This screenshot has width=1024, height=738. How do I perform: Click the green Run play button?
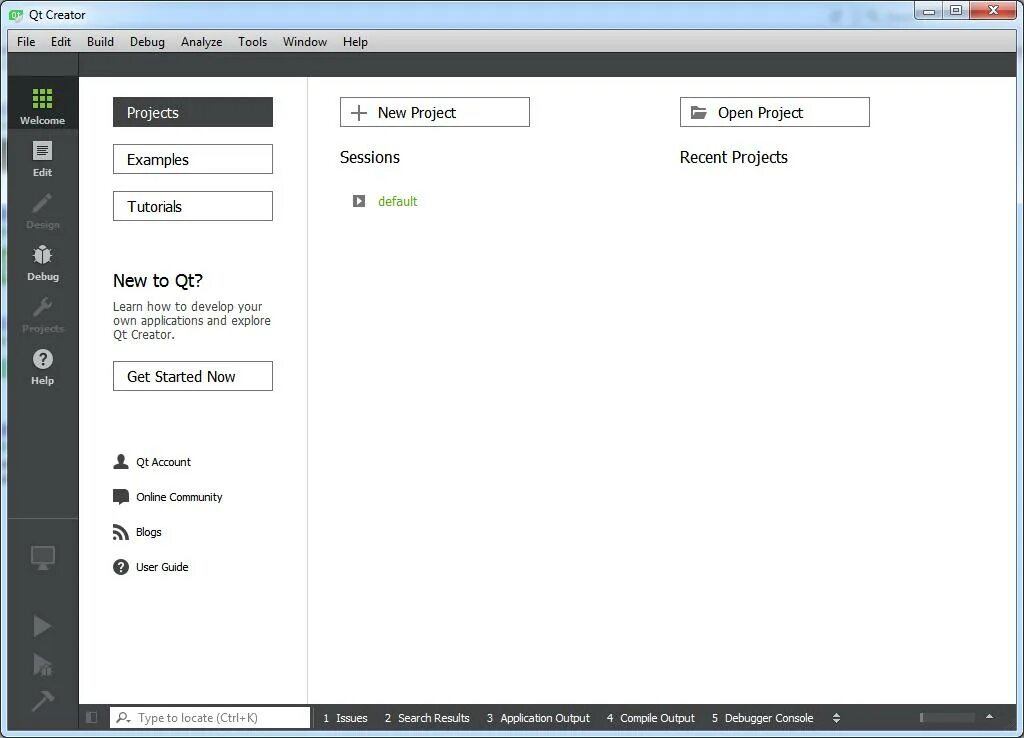(x=42, y=626)
